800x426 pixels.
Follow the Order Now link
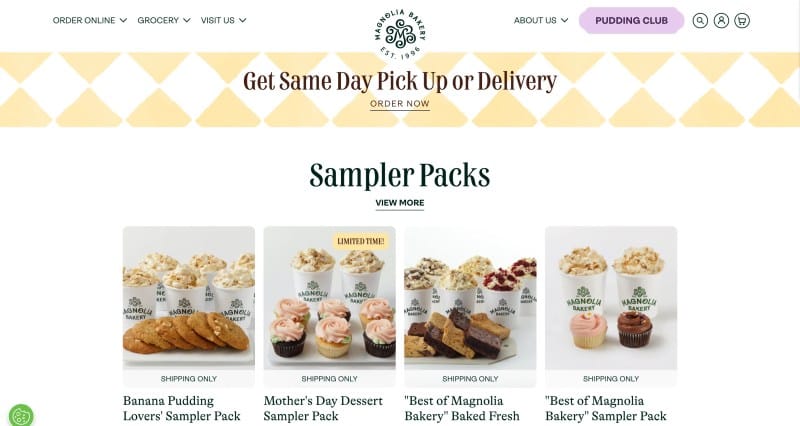click(399, 104)
